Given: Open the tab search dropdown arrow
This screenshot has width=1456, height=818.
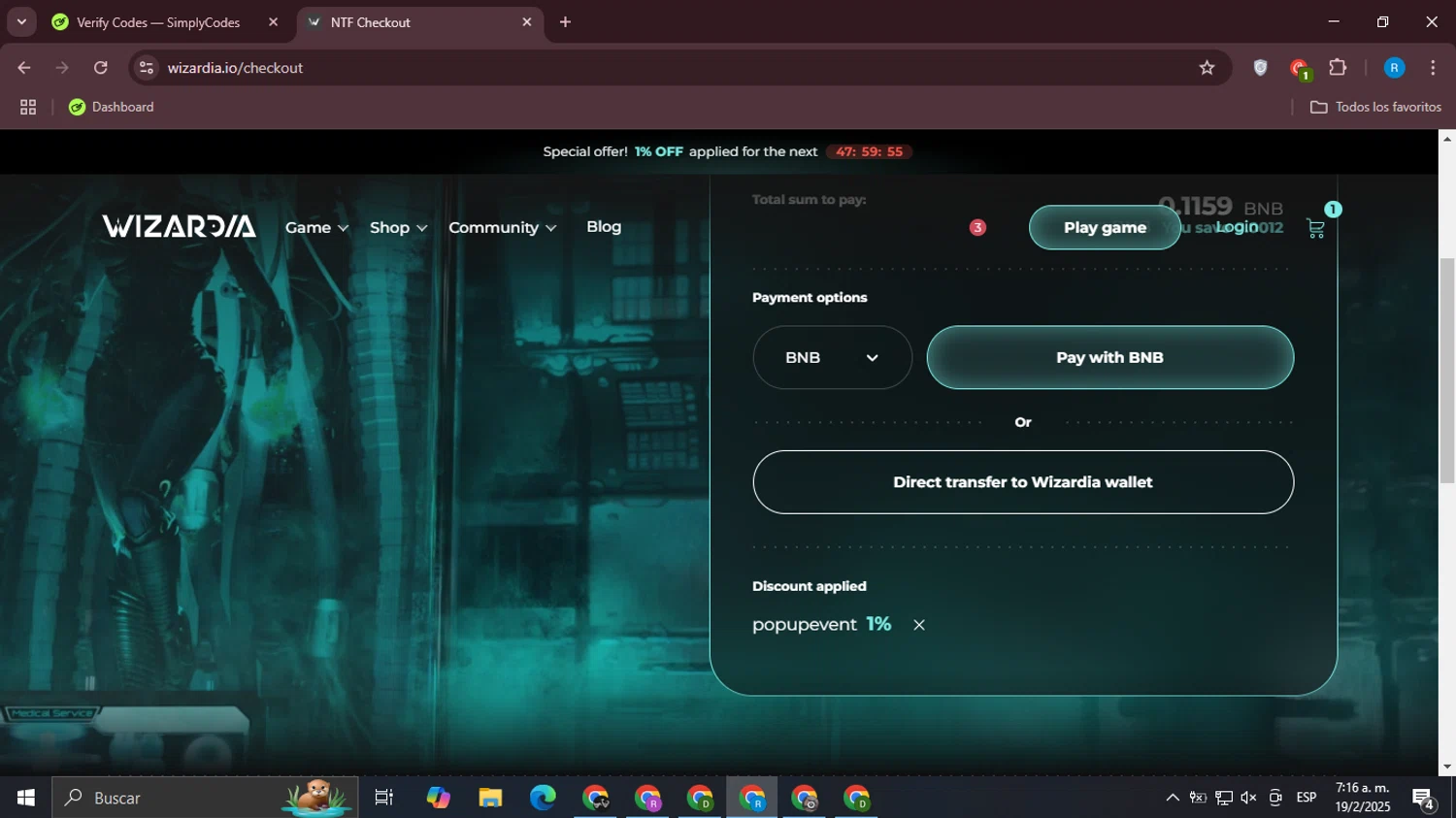Looking at the screenshot, I should pos(21,22).
